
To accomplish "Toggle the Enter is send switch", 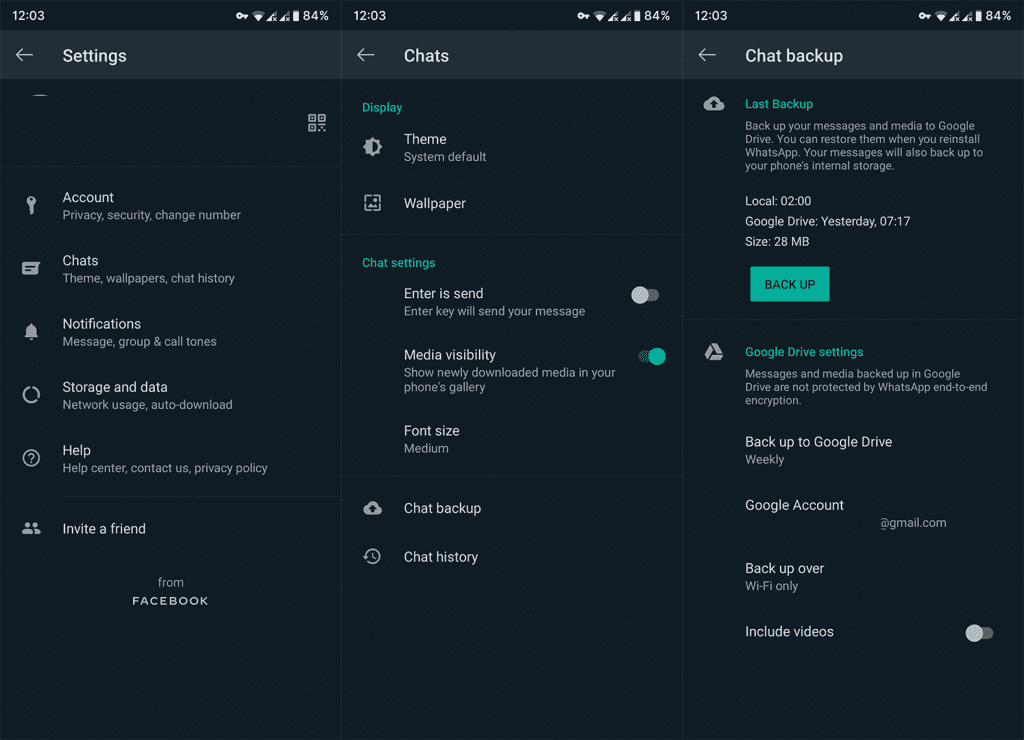I will click(x=645, y=295).
